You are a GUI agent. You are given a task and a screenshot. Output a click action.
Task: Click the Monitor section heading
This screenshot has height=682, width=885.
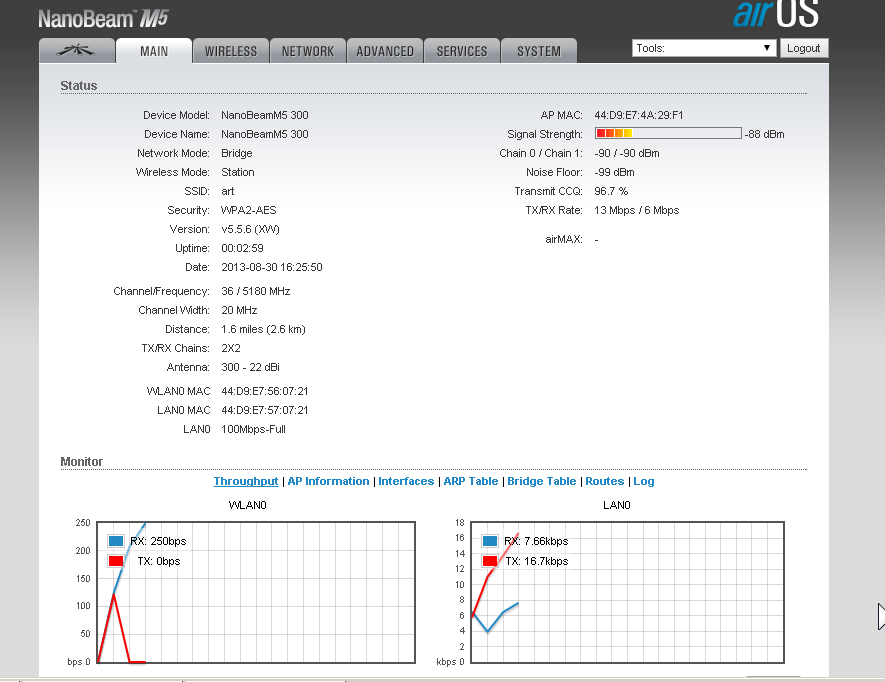[81, 462]
